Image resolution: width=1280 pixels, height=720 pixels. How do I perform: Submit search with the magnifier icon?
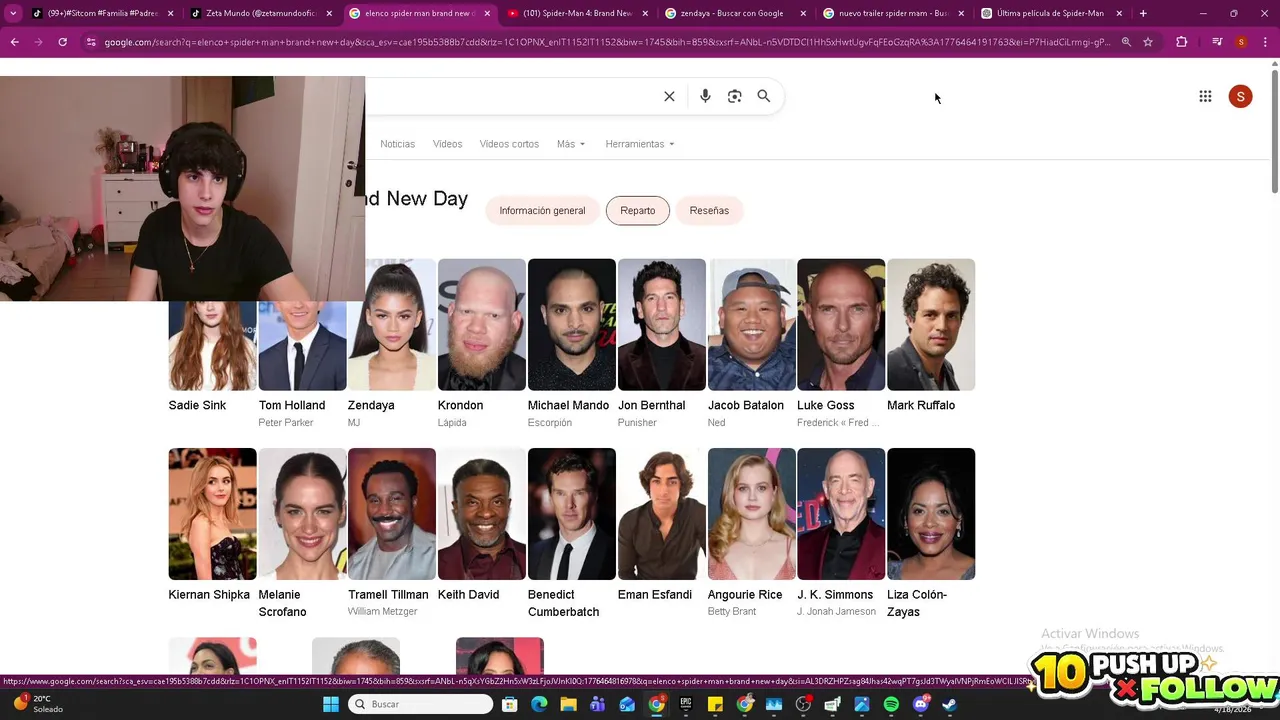click(x=764, y=96)
